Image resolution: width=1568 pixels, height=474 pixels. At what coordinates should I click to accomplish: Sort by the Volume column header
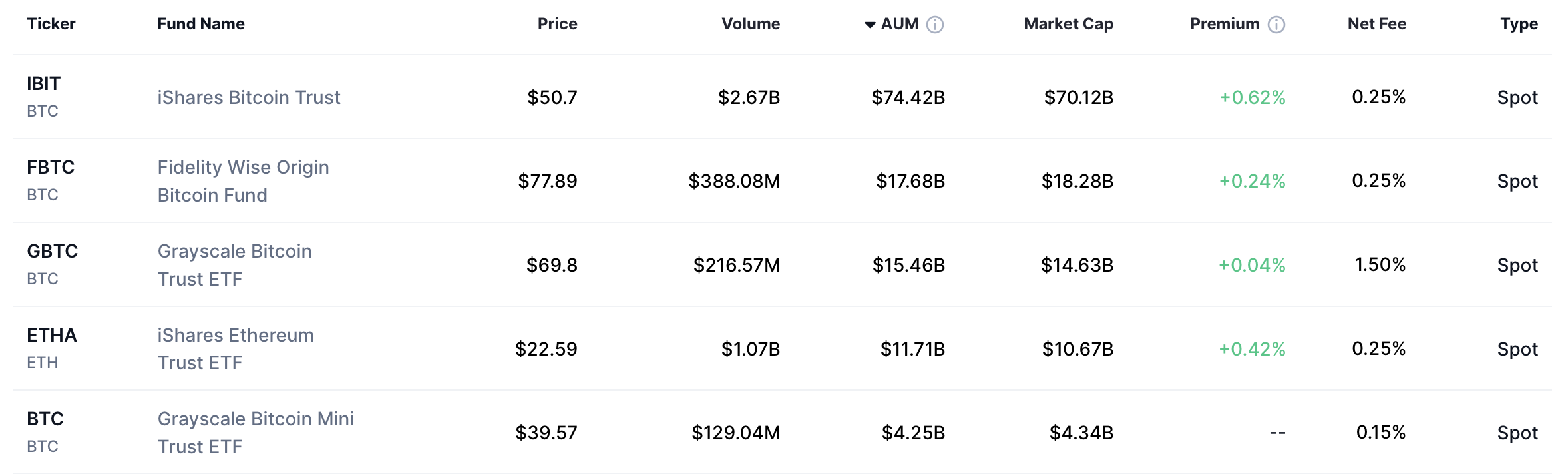[x=751, y=24]
